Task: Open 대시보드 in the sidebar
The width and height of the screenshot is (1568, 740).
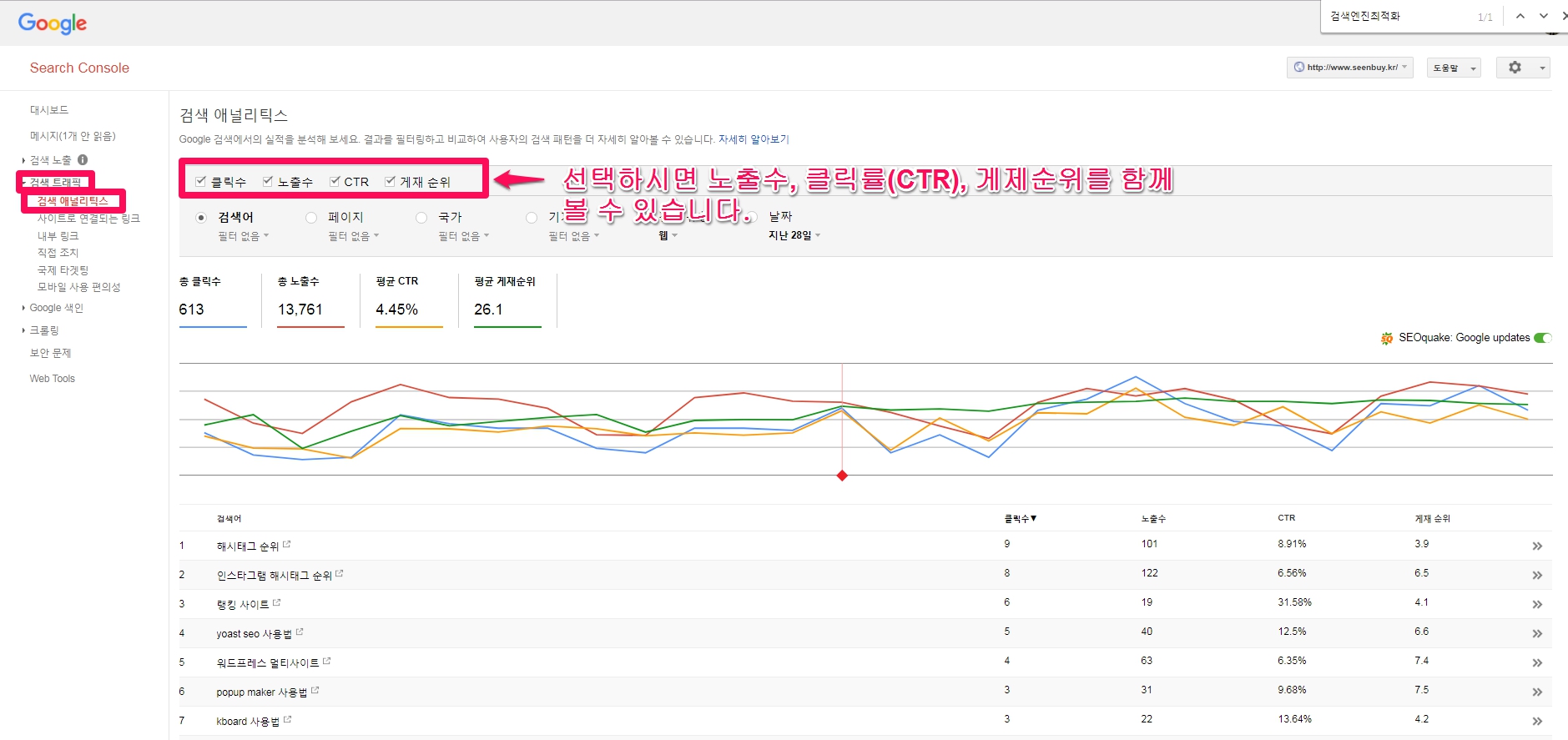Action: tap(49, 110)
